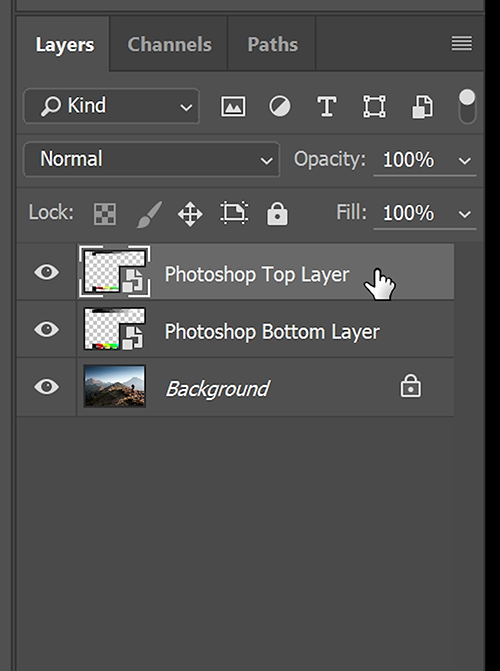This screenshot has height=671, width=500.
Task: Click the Lock all padlock icon
Action: pyautogui.click(x=277, y=213)
